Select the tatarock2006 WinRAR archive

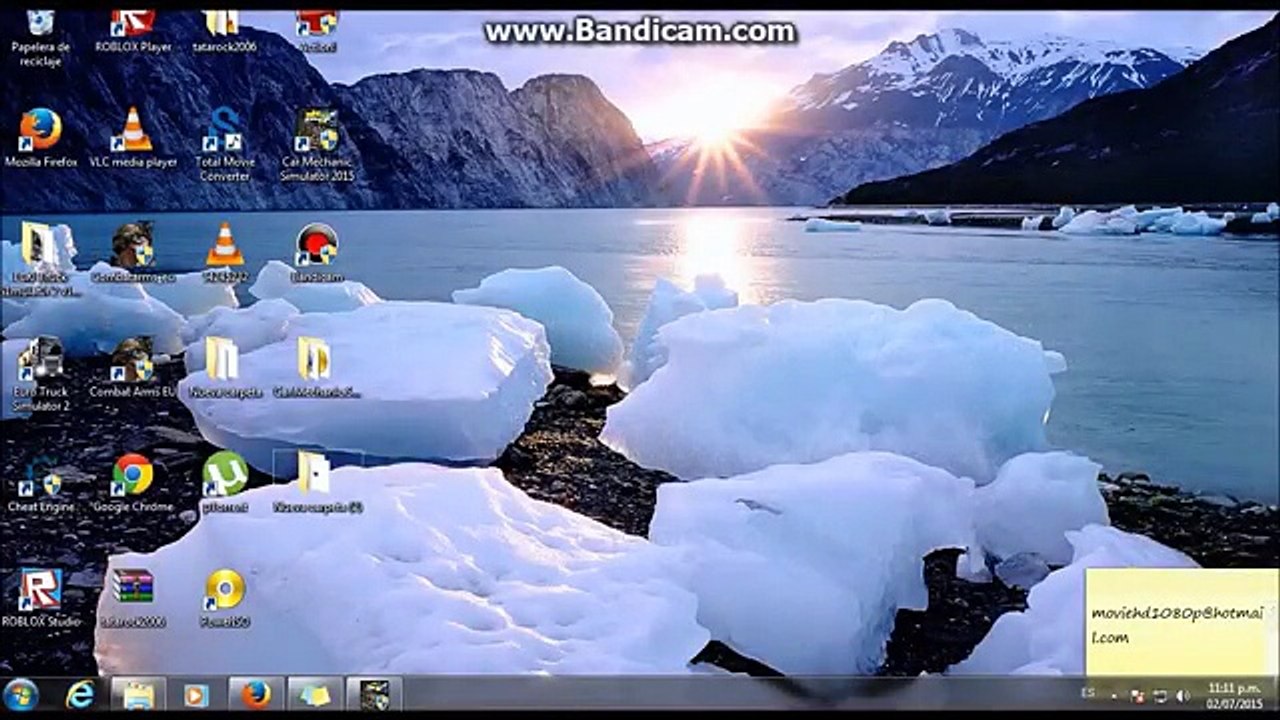[x=133, y=598]
